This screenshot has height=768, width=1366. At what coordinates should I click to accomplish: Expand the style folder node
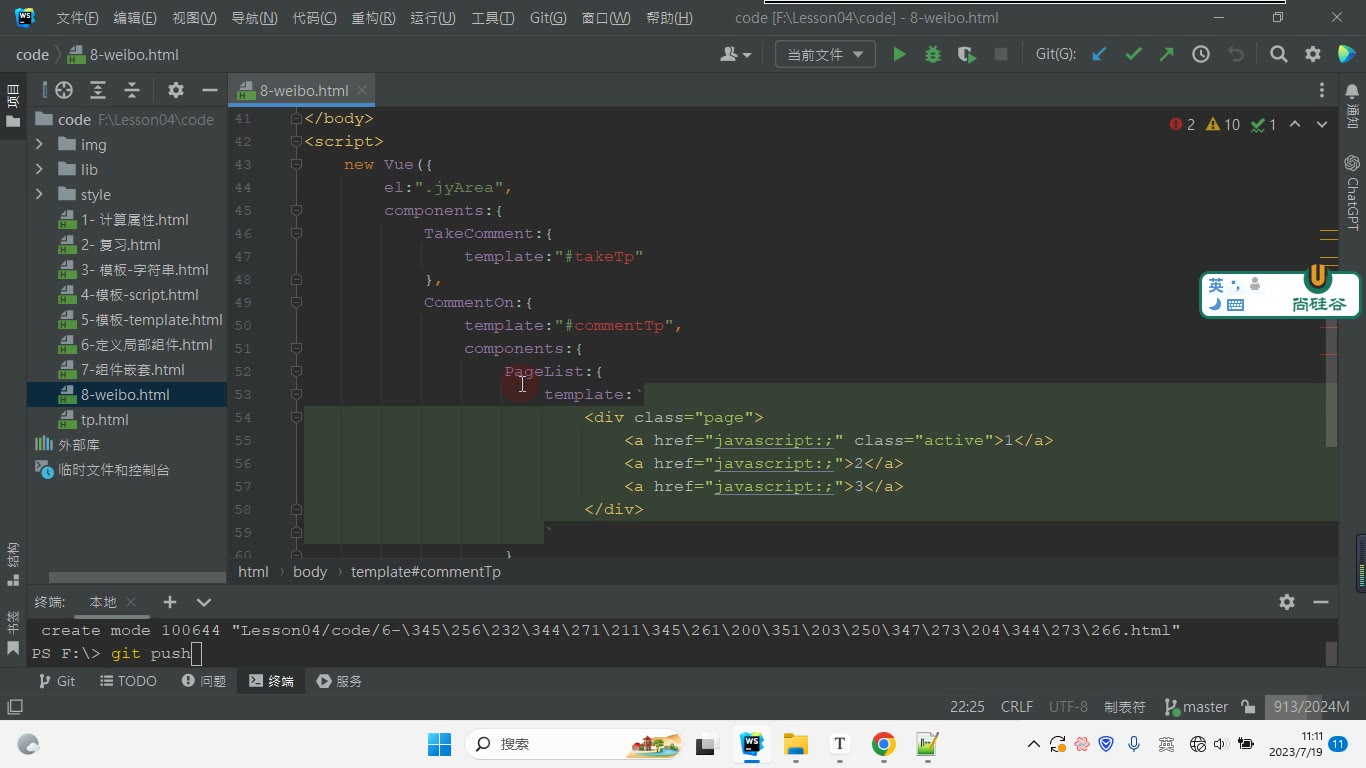click(x=39, y=195)
